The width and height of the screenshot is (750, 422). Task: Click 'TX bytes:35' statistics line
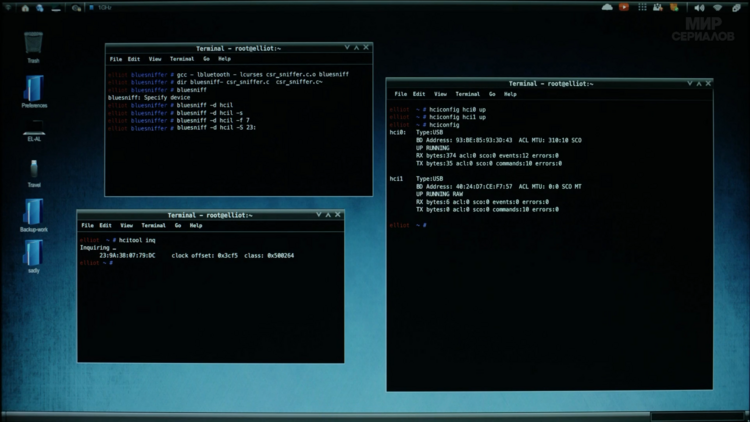(489, 163)
